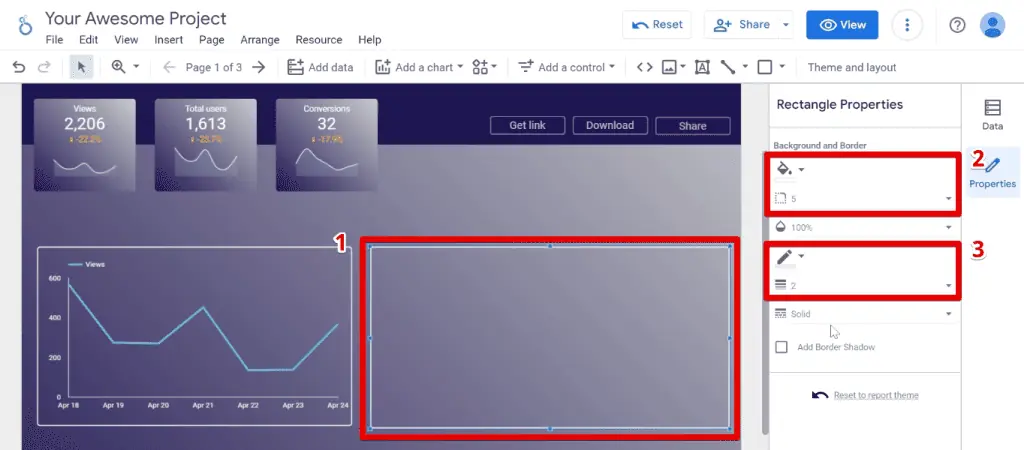Click the undo arrow in toolbar
The image size is (1024, 450).
(x=18, y=67)
